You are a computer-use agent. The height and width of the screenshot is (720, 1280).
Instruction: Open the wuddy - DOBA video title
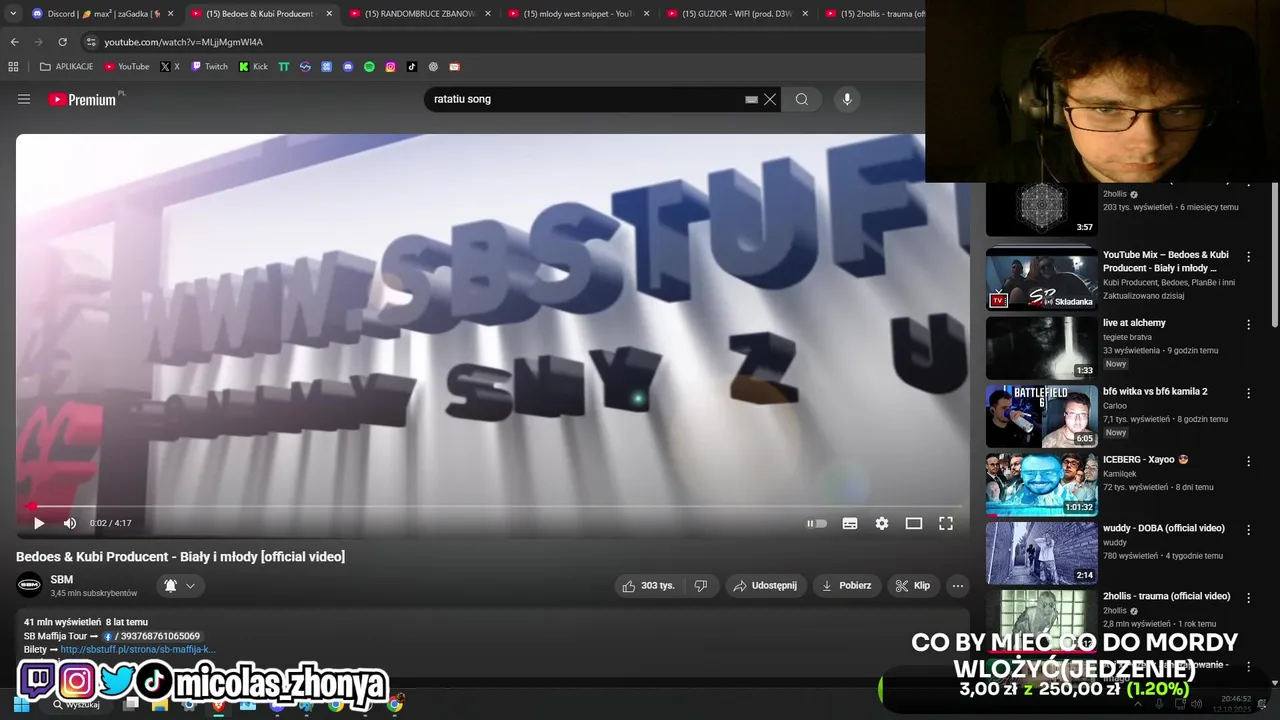tap(1164, 528)
